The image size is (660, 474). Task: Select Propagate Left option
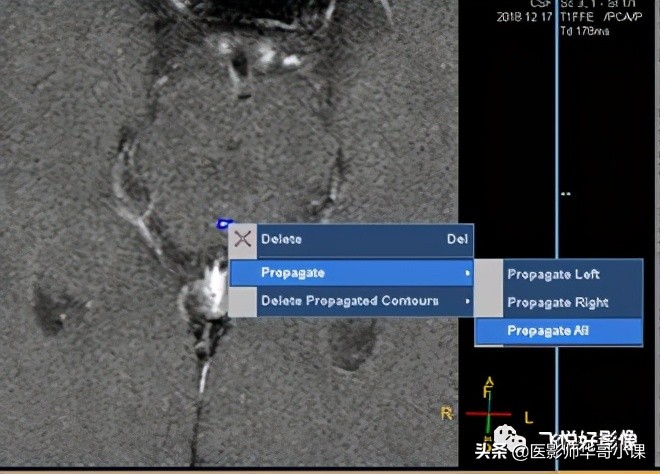coord(553,274)
